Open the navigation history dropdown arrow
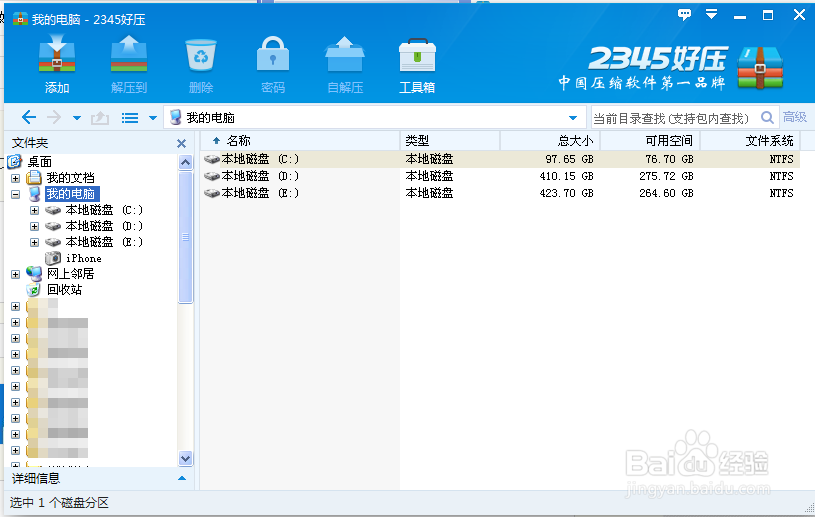The width and height of the screenshot is (815, 517). (x=77, y=118)
